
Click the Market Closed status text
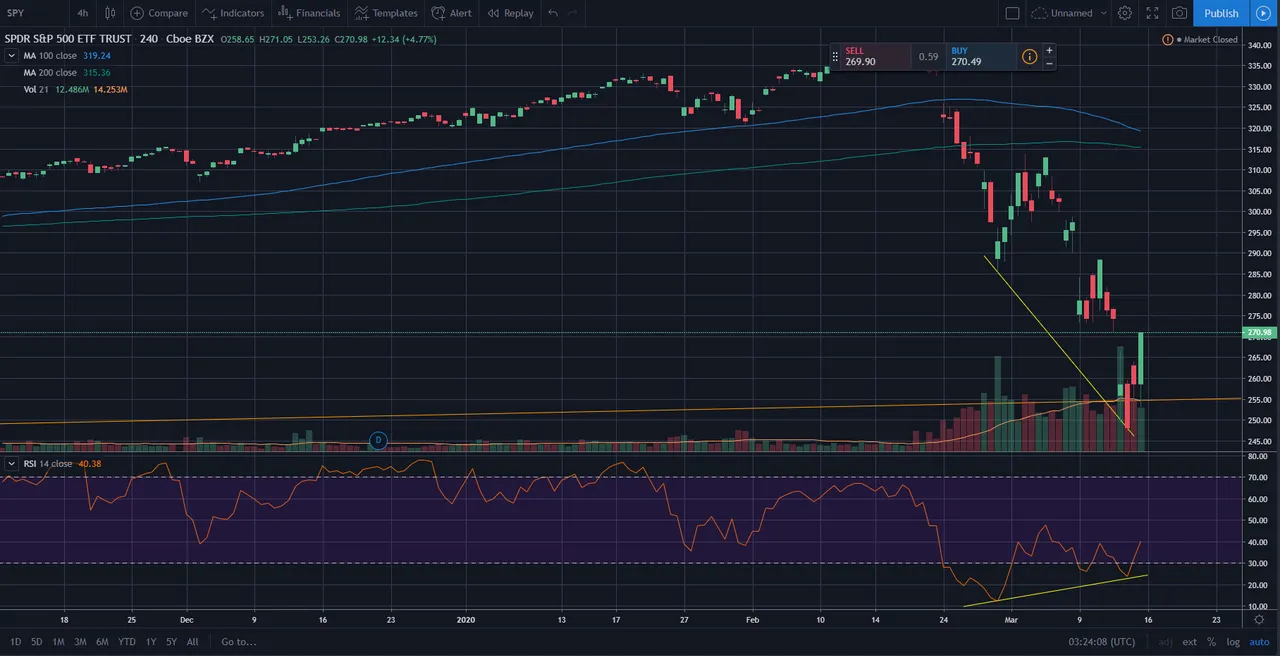(1211, 39)
